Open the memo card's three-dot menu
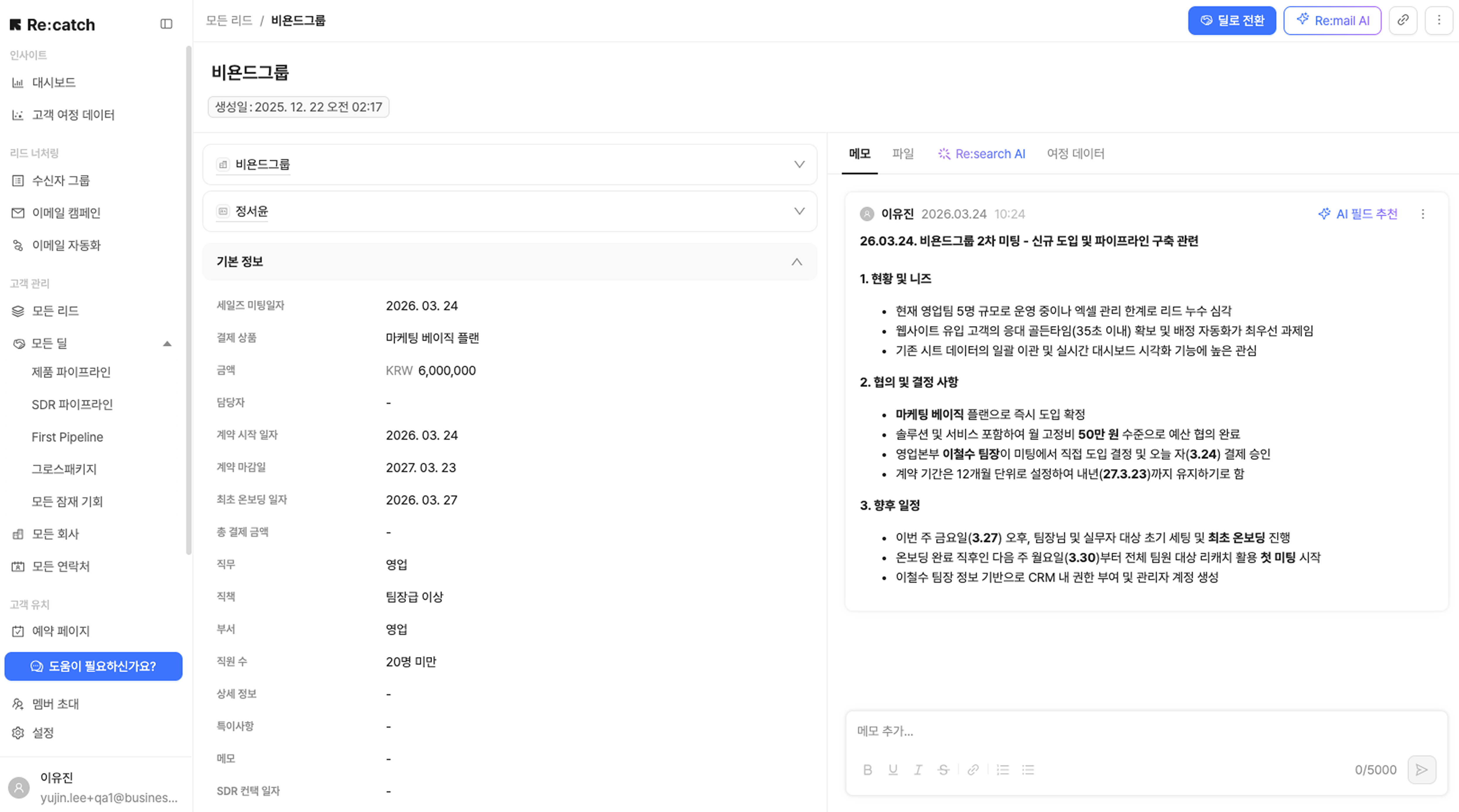 point(1423,214)
